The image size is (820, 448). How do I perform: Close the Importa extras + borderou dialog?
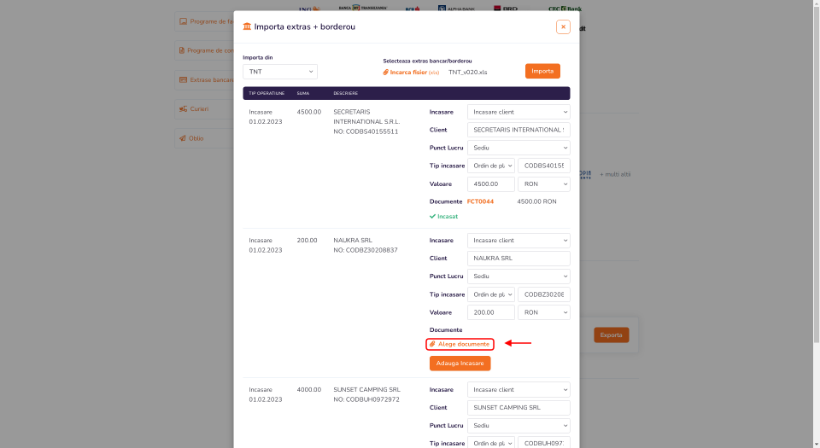click(x=563, y=27)
